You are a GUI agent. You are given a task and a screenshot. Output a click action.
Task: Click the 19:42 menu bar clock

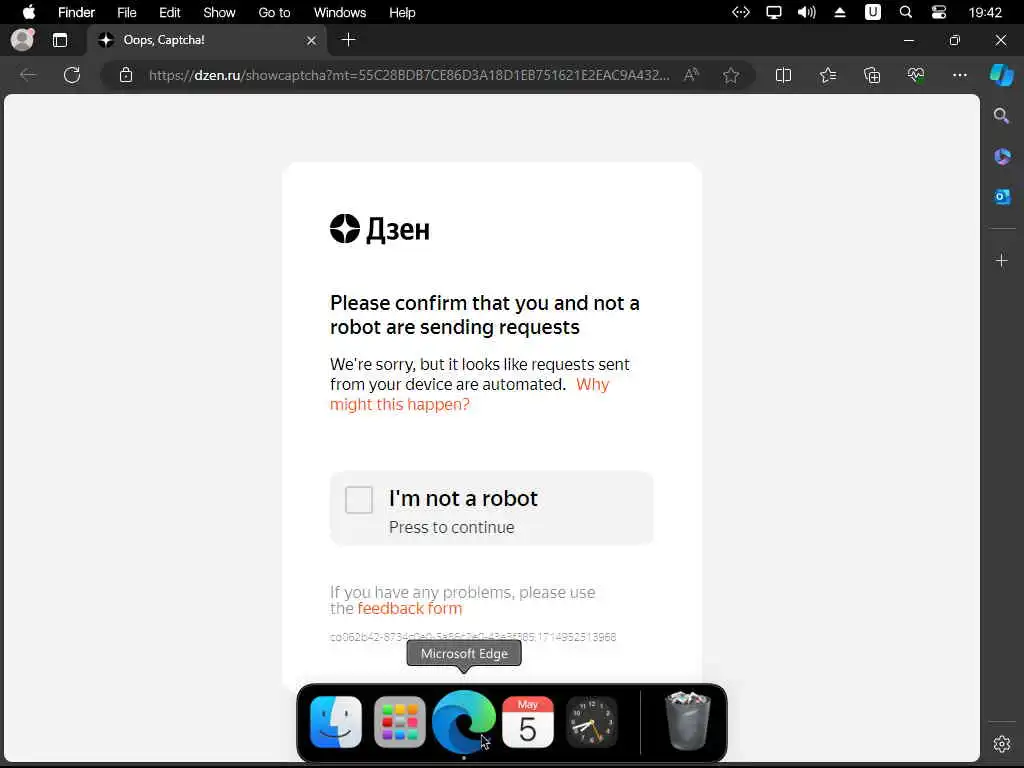(x=985, y=12)
